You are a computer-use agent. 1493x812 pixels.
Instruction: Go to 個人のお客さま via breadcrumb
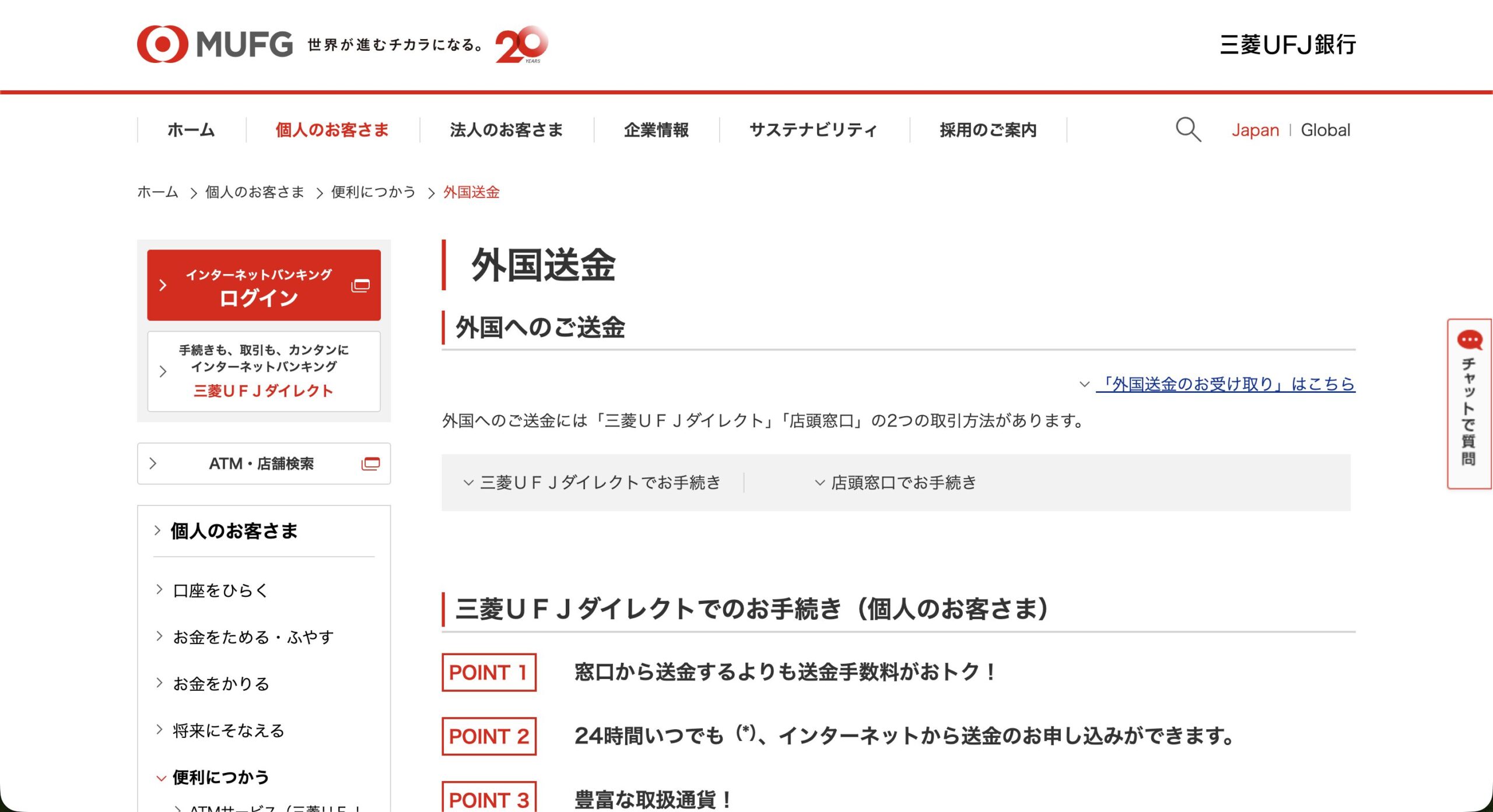click(255, 192)
